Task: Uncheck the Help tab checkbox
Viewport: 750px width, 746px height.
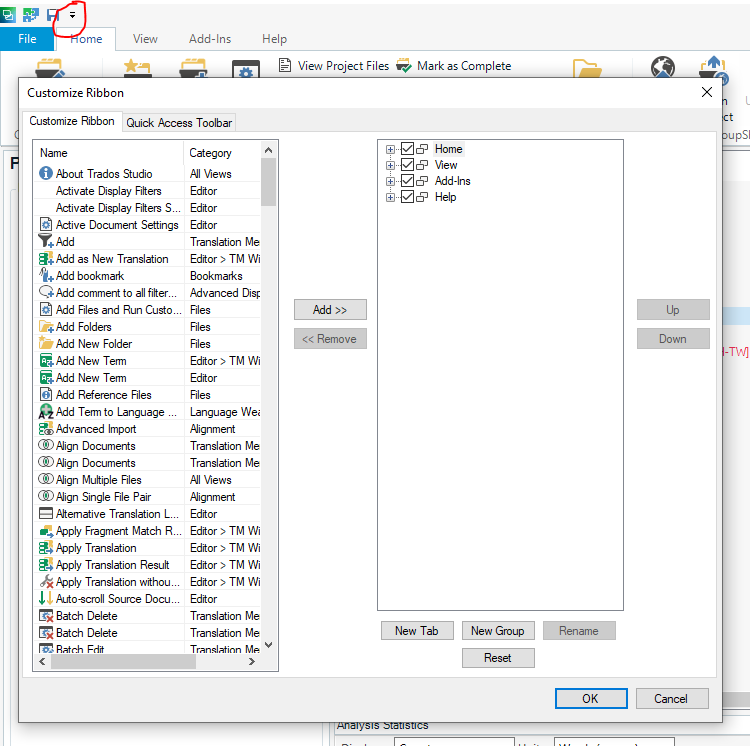Action: tap(407, 197)
